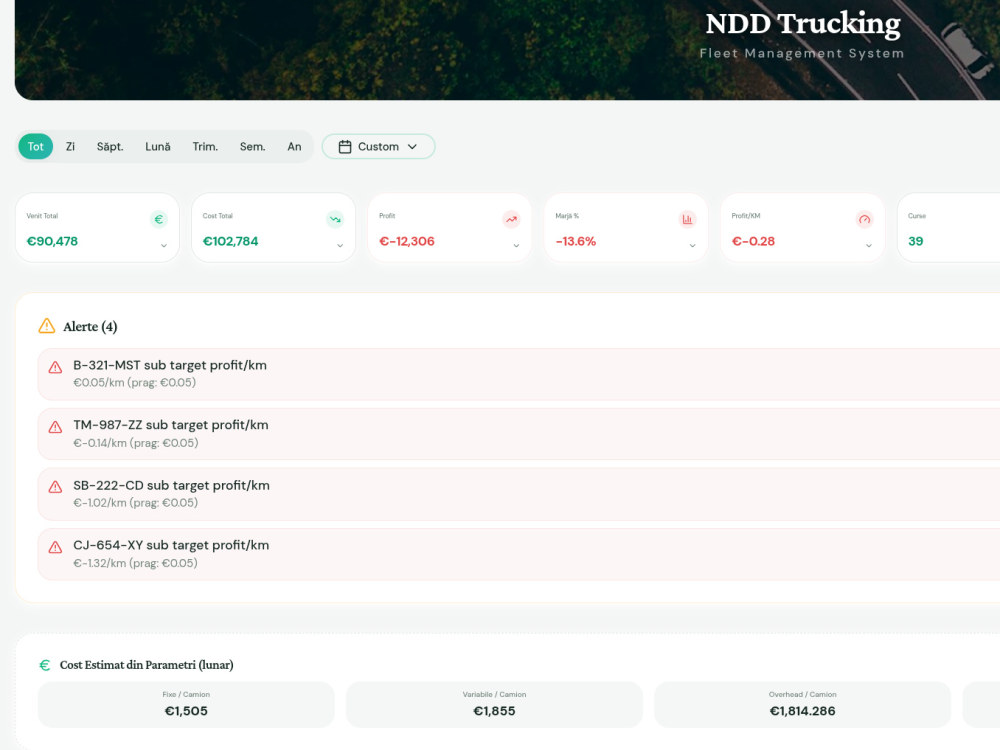Select the Lună period tab
Screen dimensions: 1000x750
pyautogui.click(x=158, y=147)
